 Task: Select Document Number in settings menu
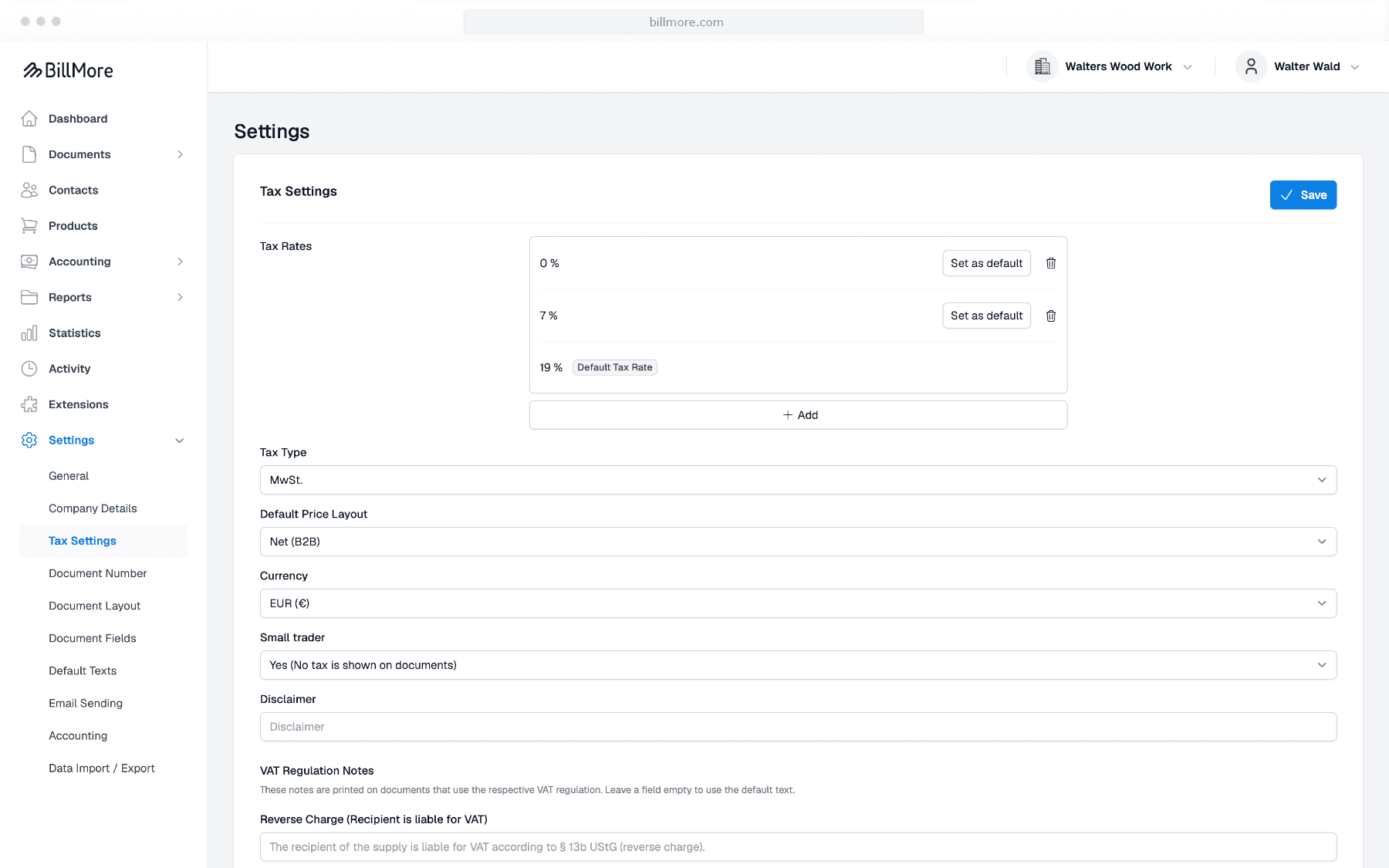coord(97,573)
